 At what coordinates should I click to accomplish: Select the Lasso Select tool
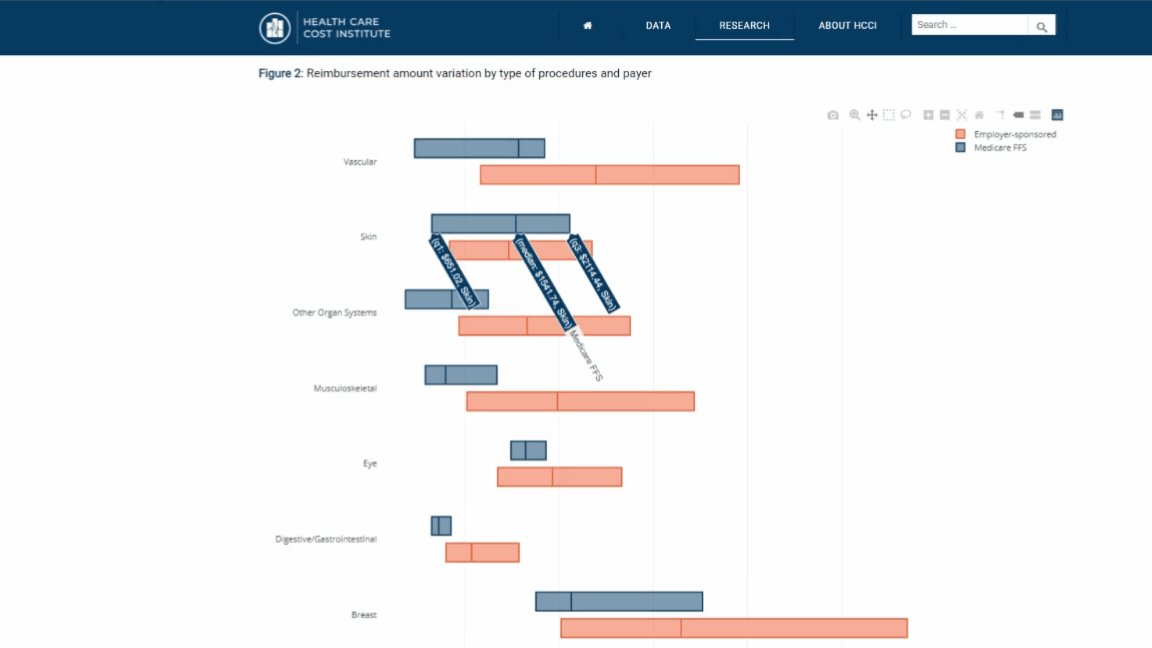[905, 115]
